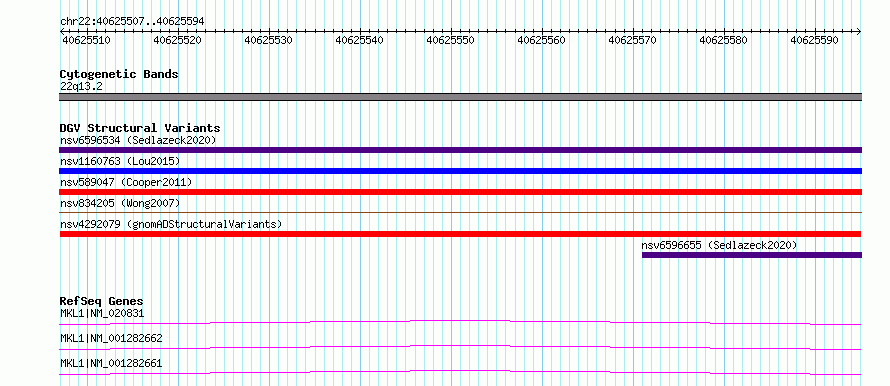890x386 pixels.
Task: Click ruler position label 40625530
Action: pyautogui.click(x=268, y=41)
